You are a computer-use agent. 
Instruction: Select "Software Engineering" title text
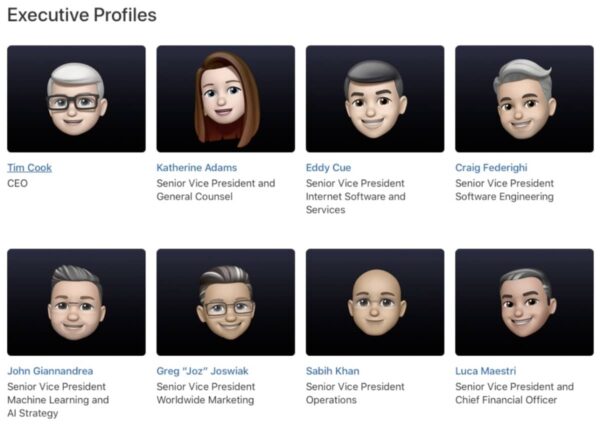(504, 197)
